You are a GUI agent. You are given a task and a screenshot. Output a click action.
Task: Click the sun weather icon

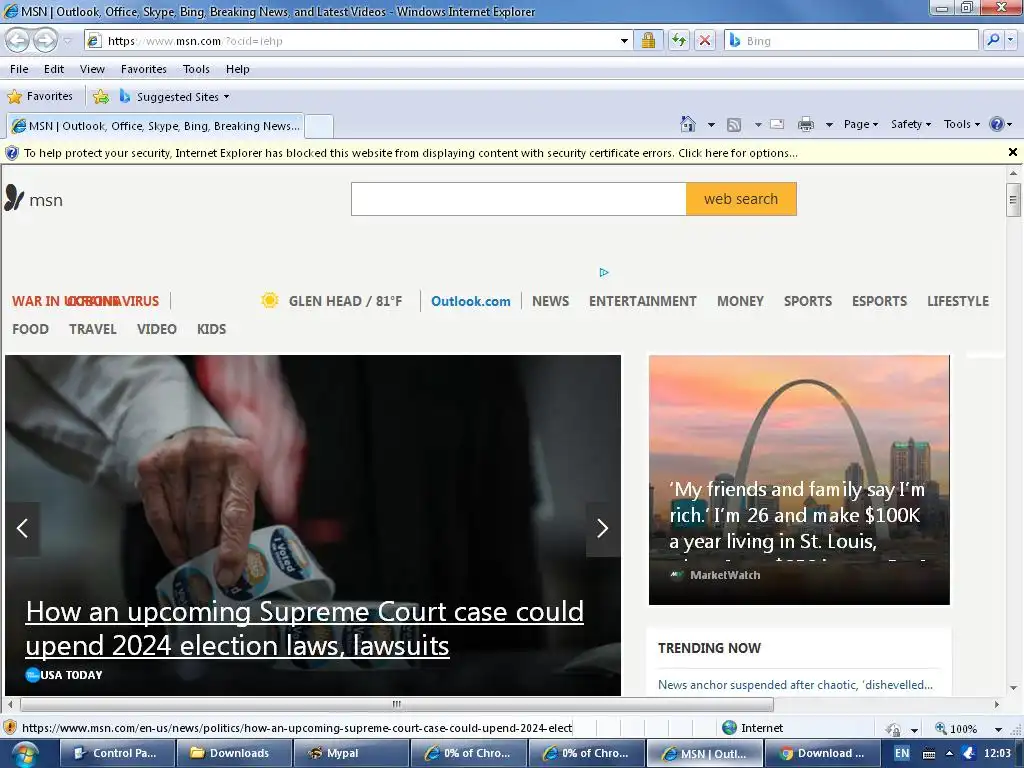coord(269,300)
